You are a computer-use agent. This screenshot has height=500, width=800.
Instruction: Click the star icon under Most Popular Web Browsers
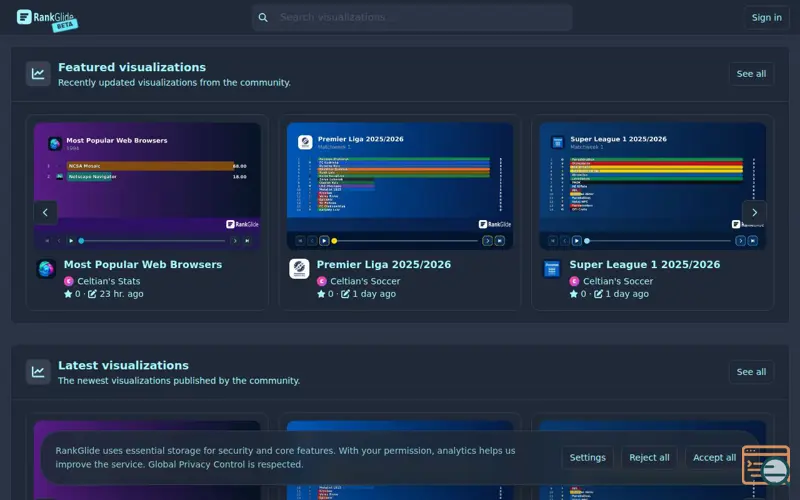68,294
